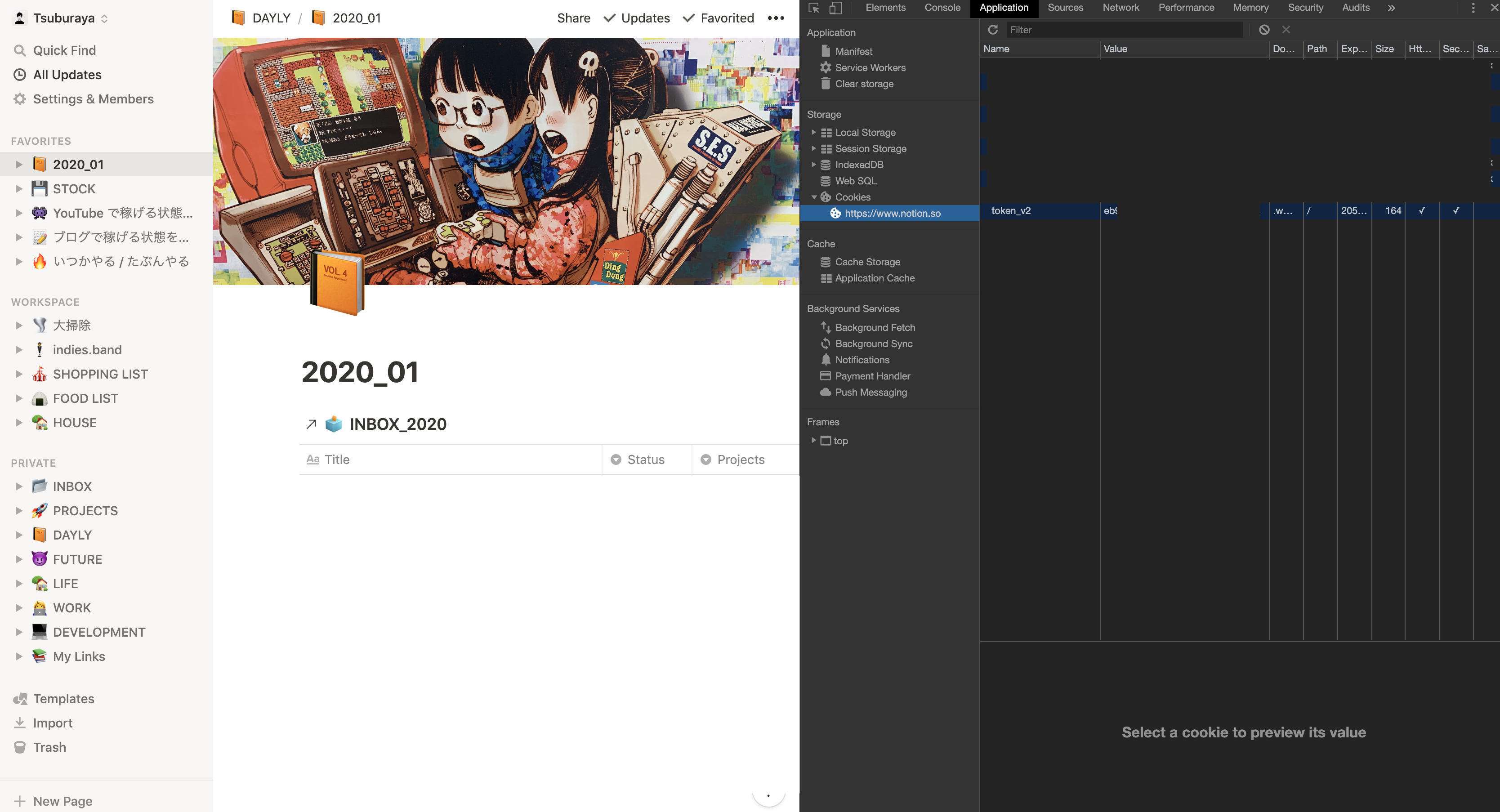This screenshot has height=812, width=1500.
Task: Switch to the Sources tab
Action: click(x=1065, y=8)
